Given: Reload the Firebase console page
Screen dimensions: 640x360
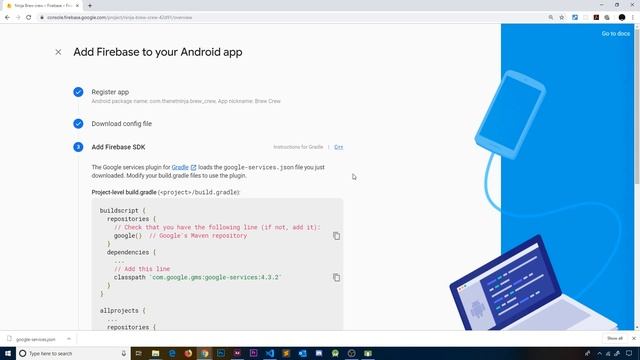Looking at the screenshot, I should tap(29, 18).
